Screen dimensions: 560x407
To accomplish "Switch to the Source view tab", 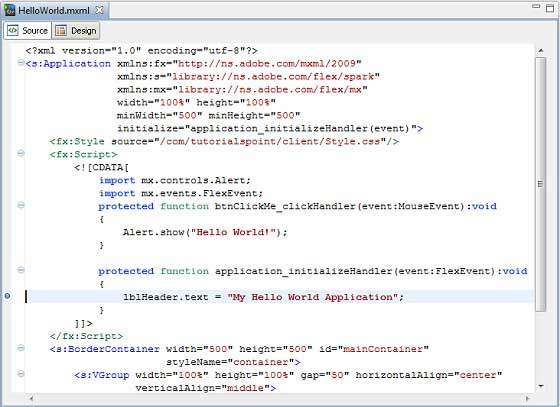I will [x=28, y=31].
